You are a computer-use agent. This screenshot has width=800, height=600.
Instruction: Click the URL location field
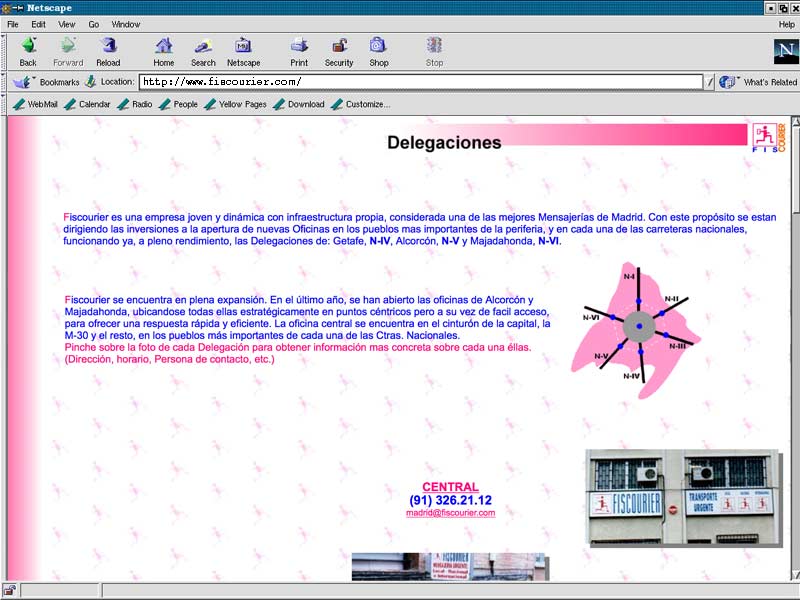click(421, 82)
